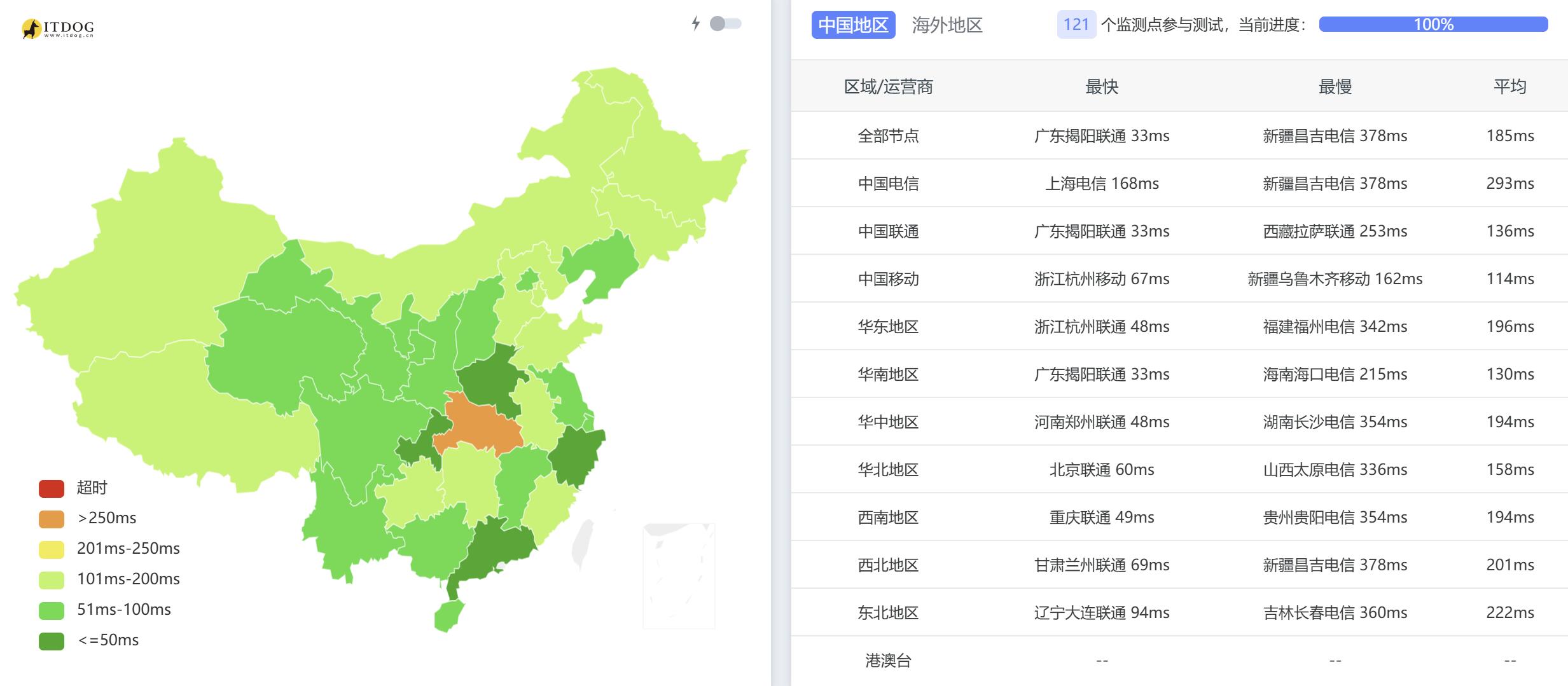Image resolution: width=1568 pixels, height=686 pixels.
Task: Click the ITDOG logo
Action: click(x=58, y=28)
